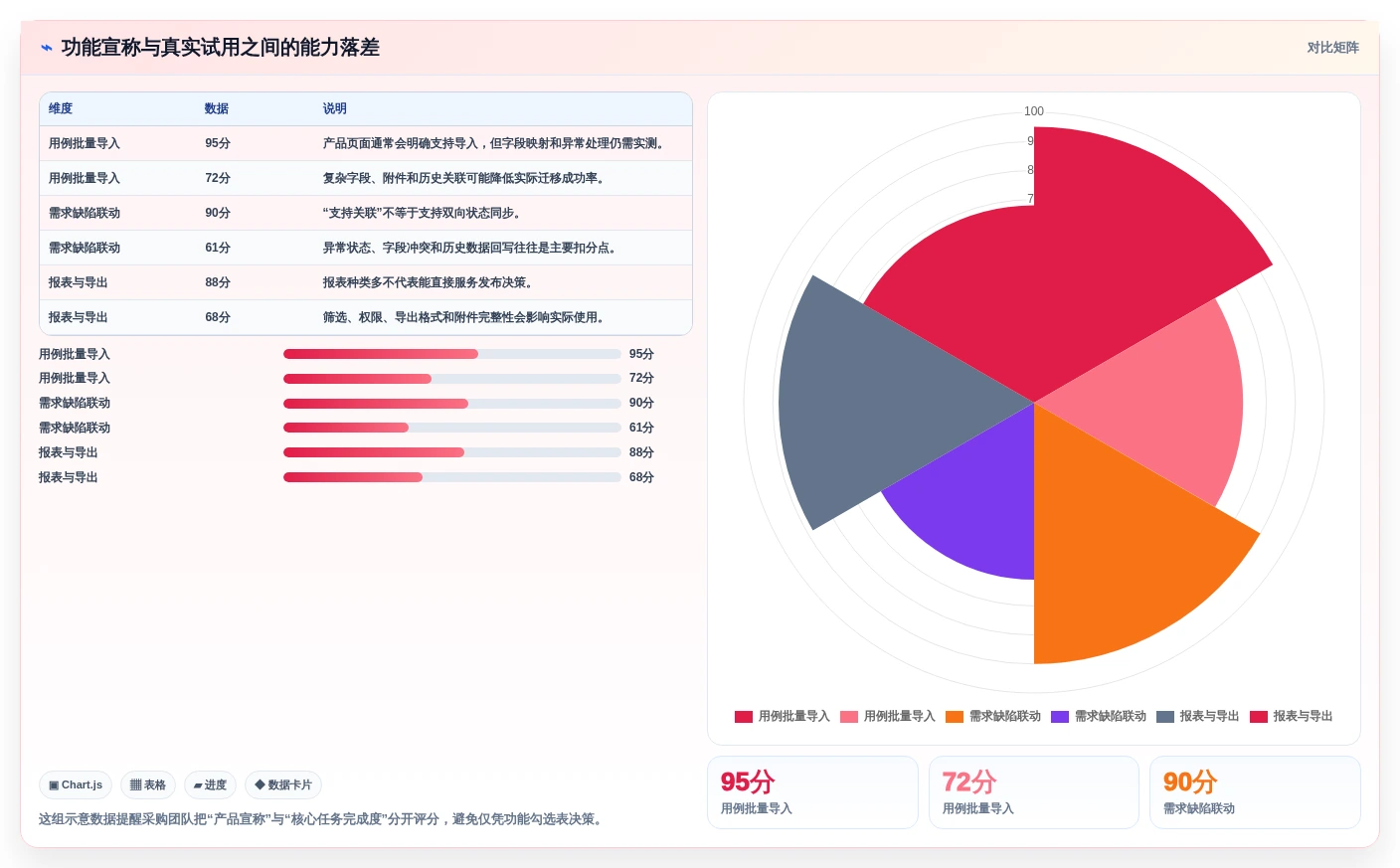The height and width of the screenshot is (868, 1400).
Task: Click the description starting 异常状态、字段冲突
Action: pyautogui.click(x=472, y=248)
